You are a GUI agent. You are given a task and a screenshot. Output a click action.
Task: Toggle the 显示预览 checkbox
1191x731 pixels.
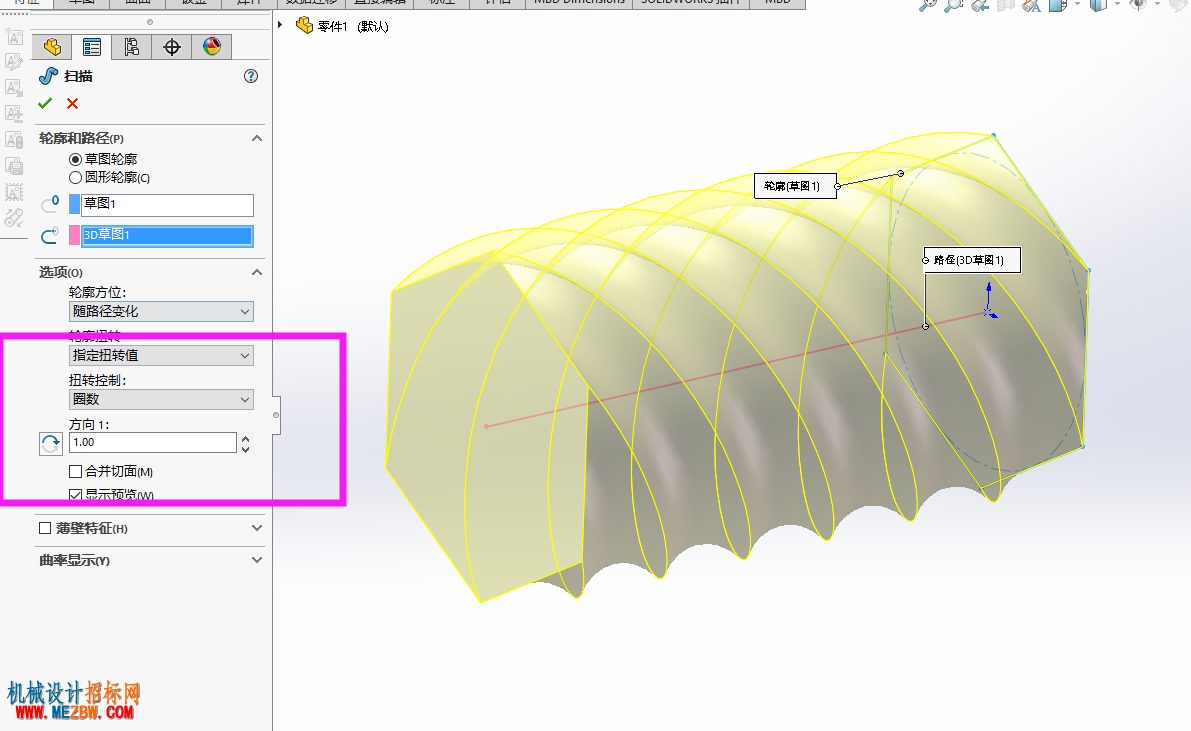click(x=75, y=495)
